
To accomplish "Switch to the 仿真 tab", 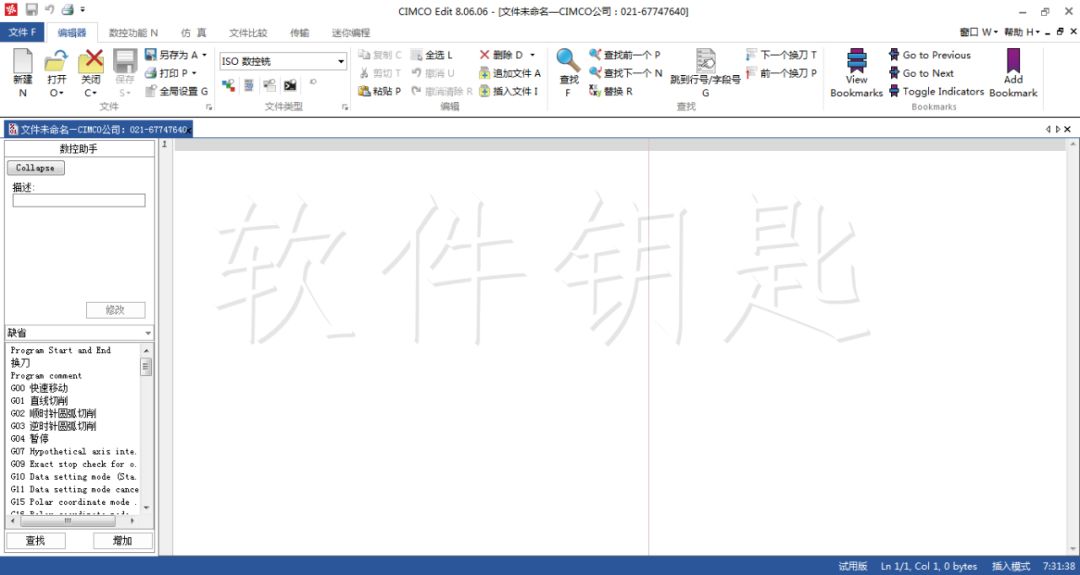I will [194, 32].
